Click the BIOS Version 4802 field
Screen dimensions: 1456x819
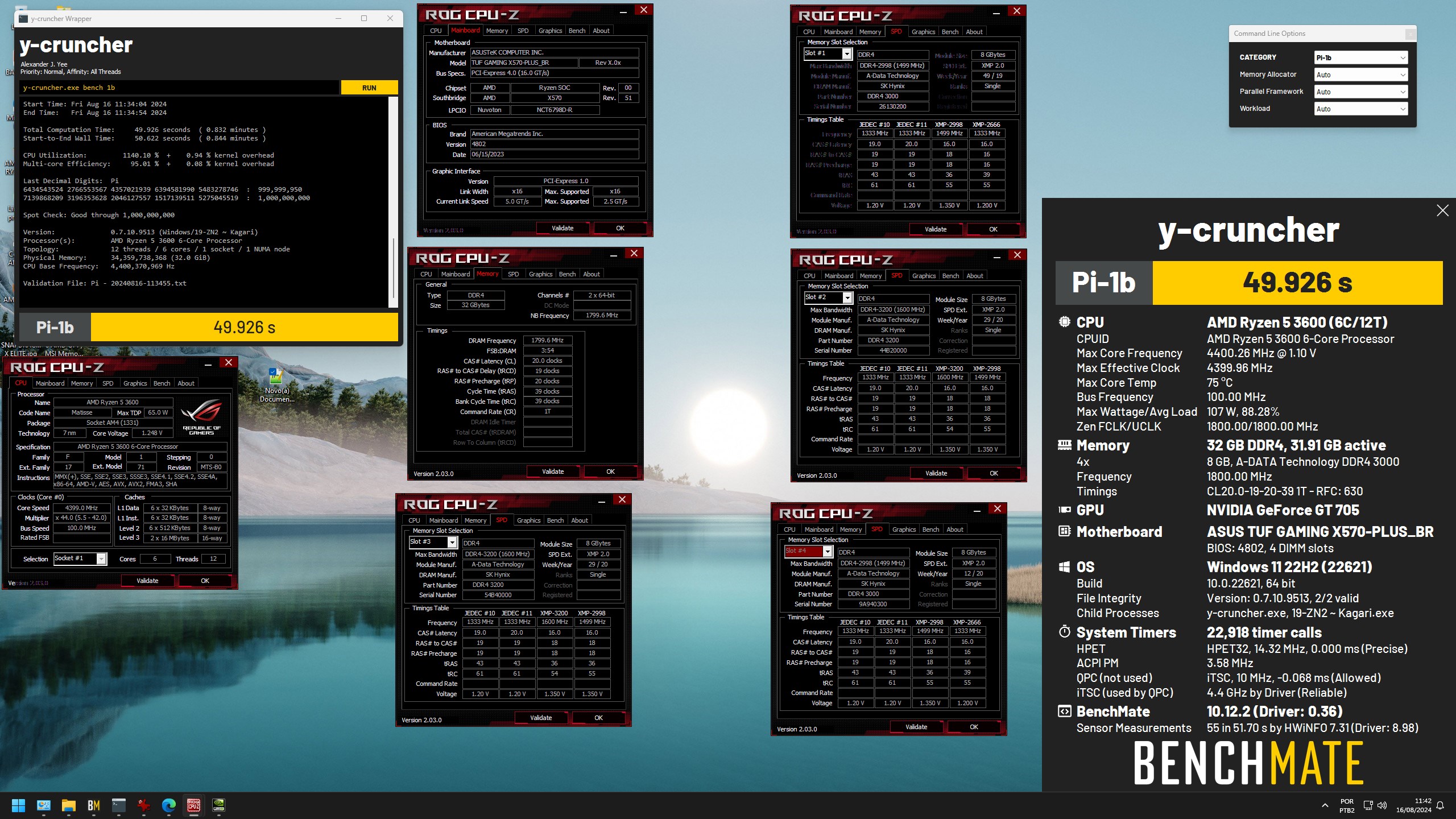555,144
